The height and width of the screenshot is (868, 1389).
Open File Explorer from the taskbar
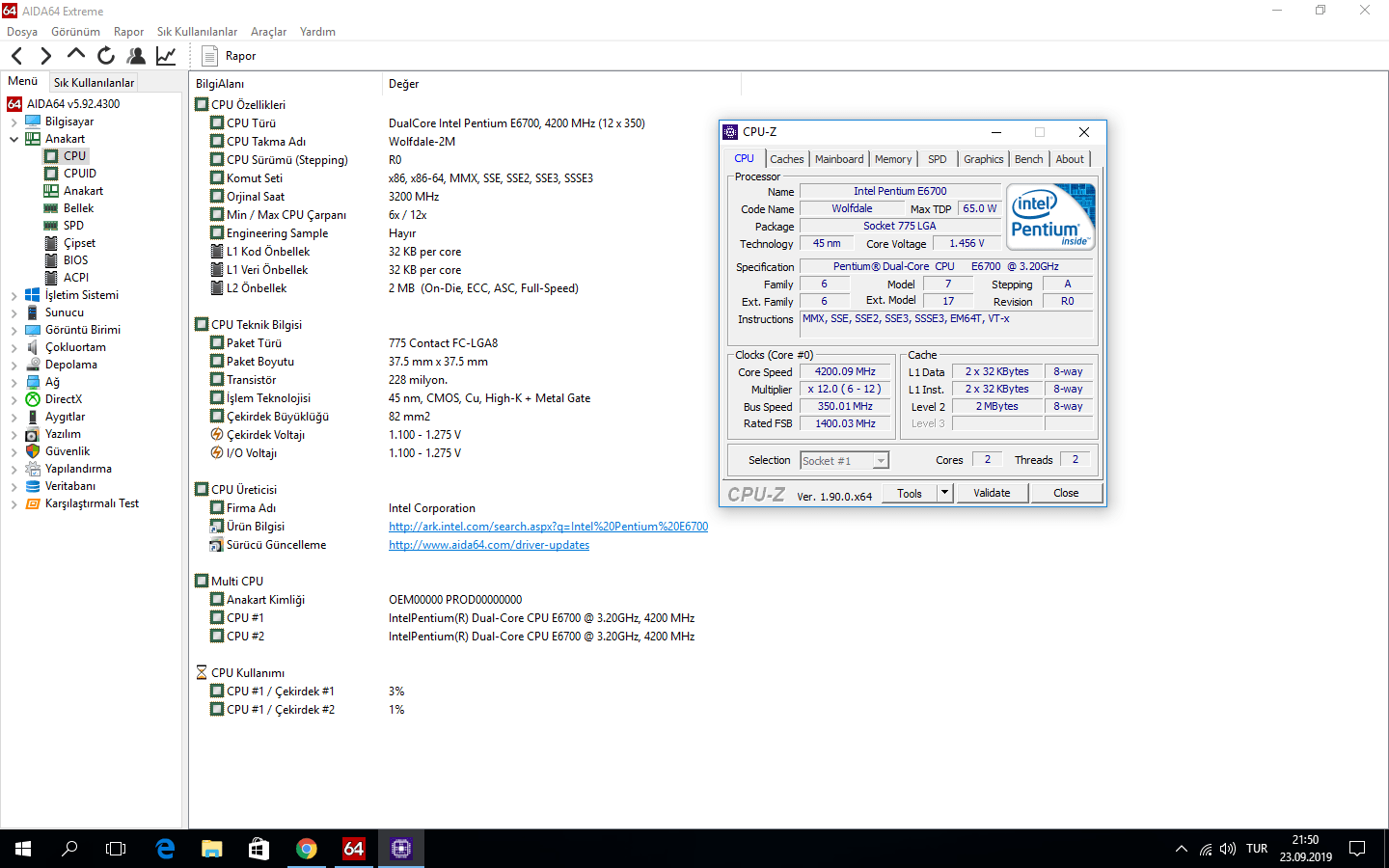[212, 849]
